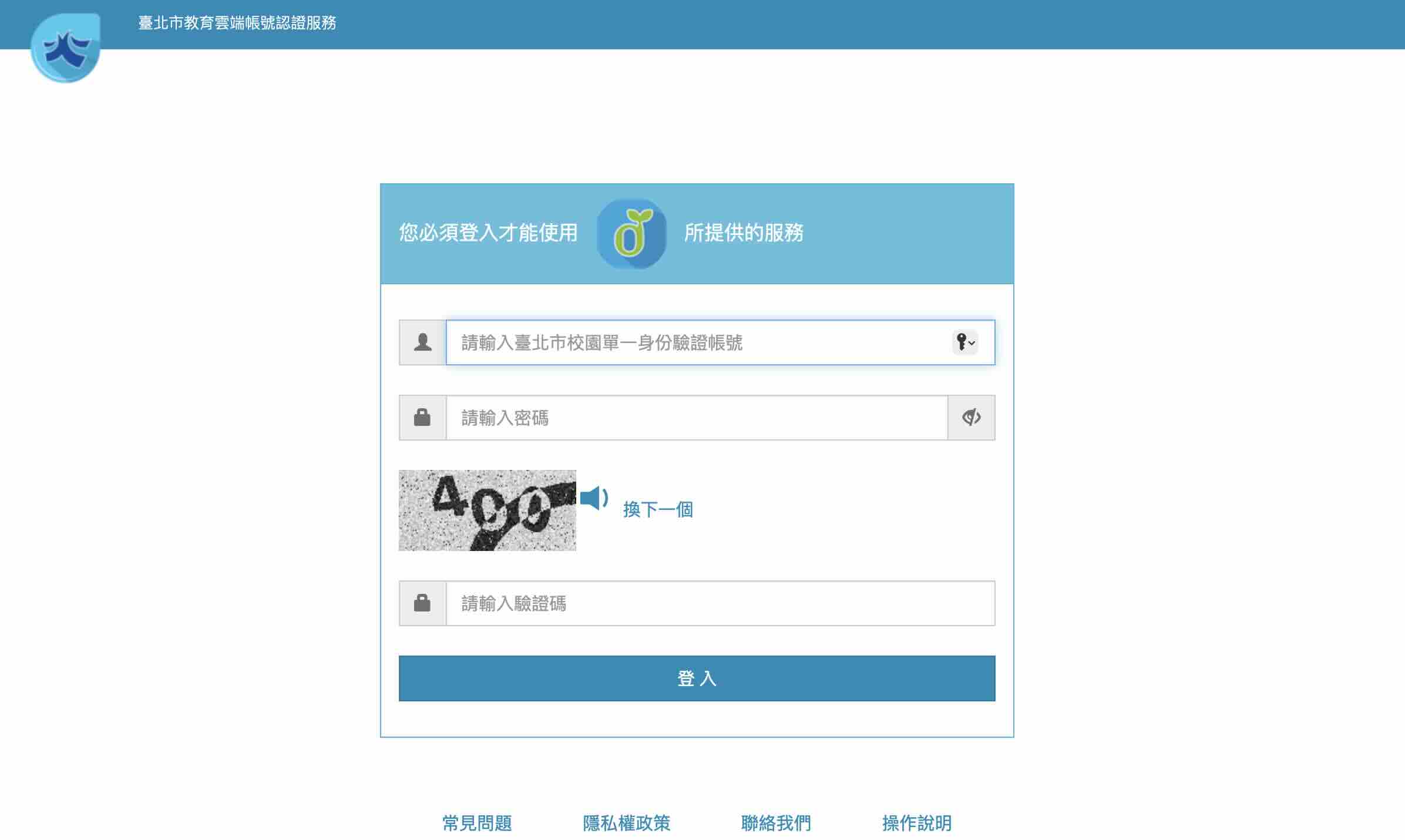The height and width of the screenshot is (840, 1405).
Task: Click the 您必須登入才能使用 banner text
Action: [x=488, y=233]
